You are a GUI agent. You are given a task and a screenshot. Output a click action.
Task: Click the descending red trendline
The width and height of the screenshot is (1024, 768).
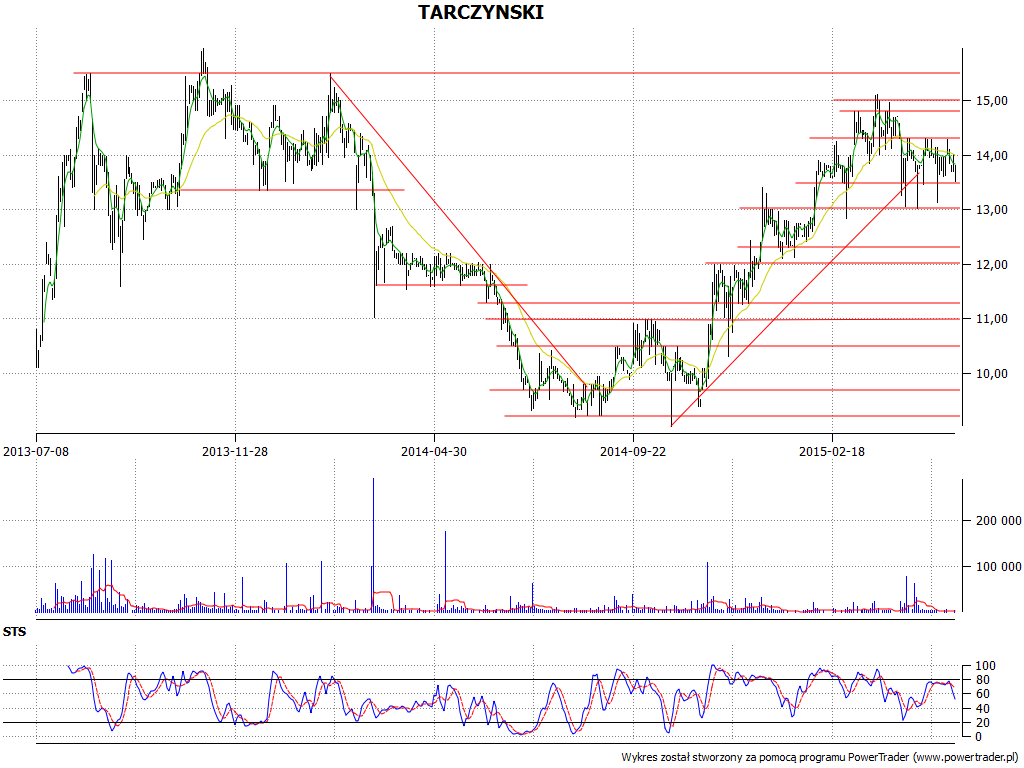click(x=457, y=229)
